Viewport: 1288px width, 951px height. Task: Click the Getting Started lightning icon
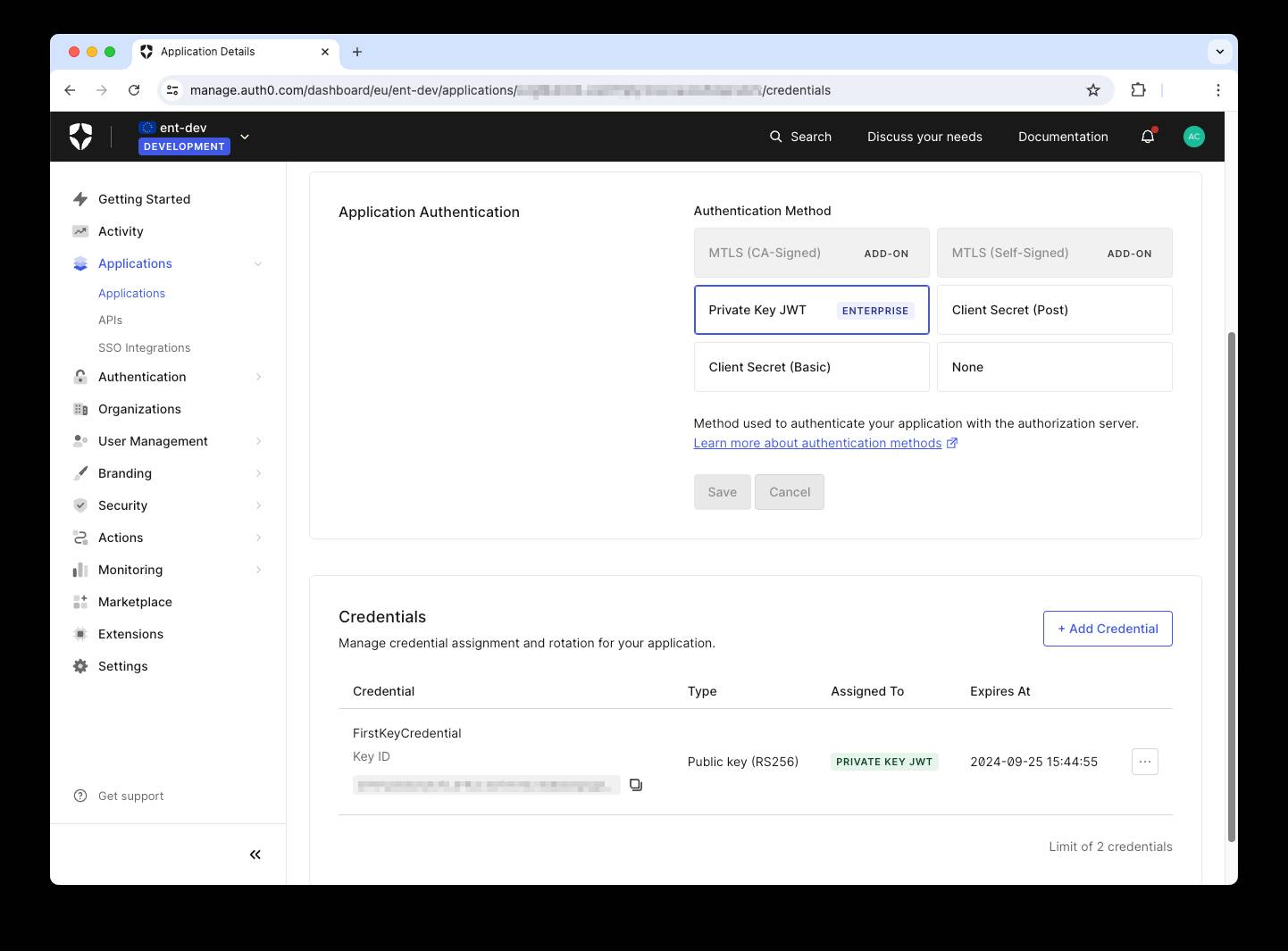80,199
